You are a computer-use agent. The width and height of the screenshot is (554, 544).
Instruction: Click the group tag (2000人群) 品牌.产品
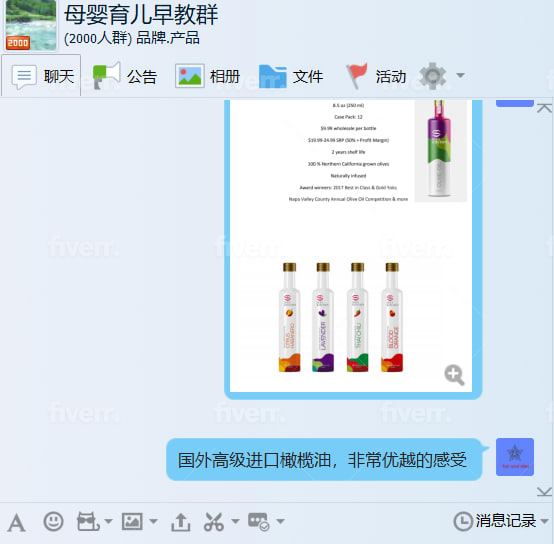(x=131, y=38)
